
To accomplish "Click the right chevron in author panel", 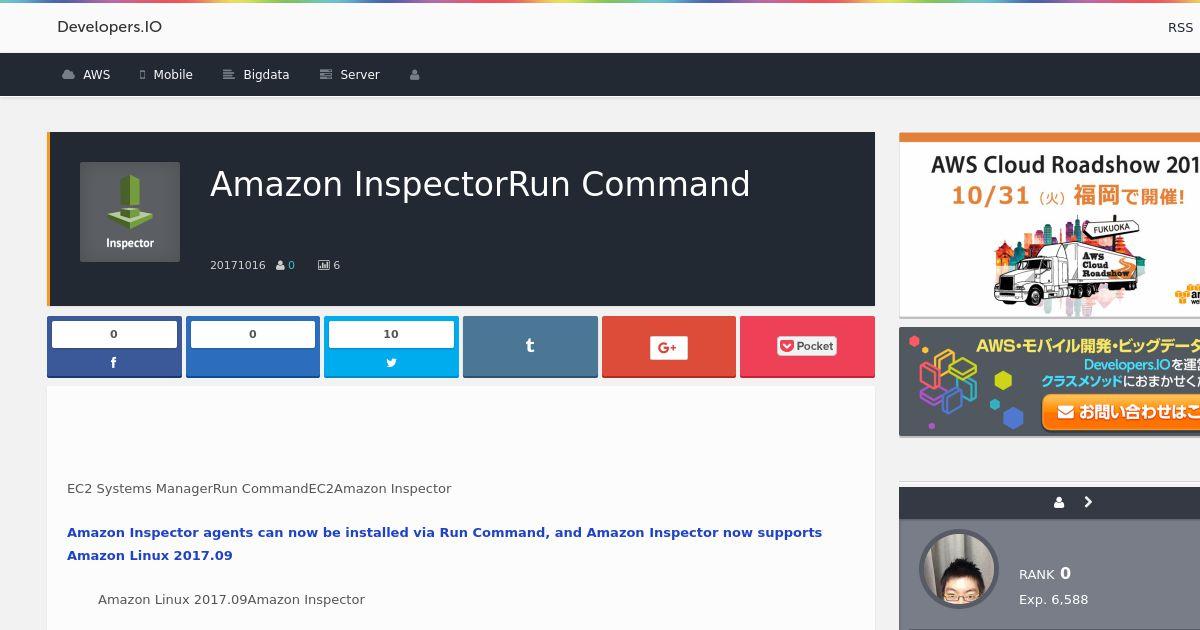I will [x=1088, y=502].
